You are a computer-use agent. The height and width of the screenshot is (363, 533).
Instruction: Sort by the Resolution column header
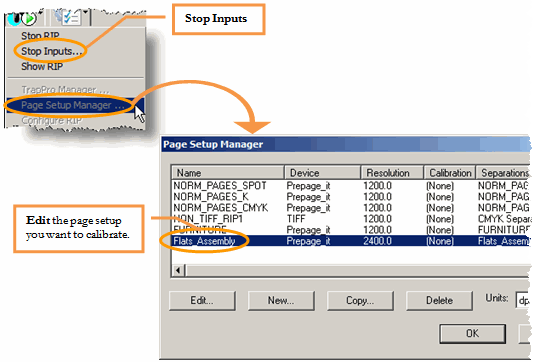coord(392,173)
